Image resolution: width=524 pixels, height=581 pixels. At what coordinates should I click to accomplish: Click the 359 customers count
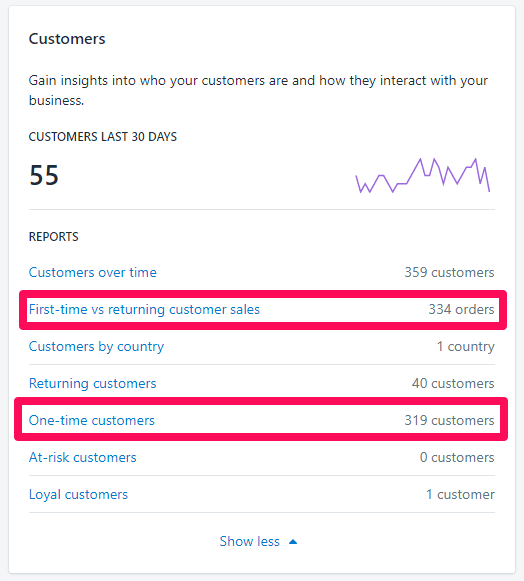449,272
